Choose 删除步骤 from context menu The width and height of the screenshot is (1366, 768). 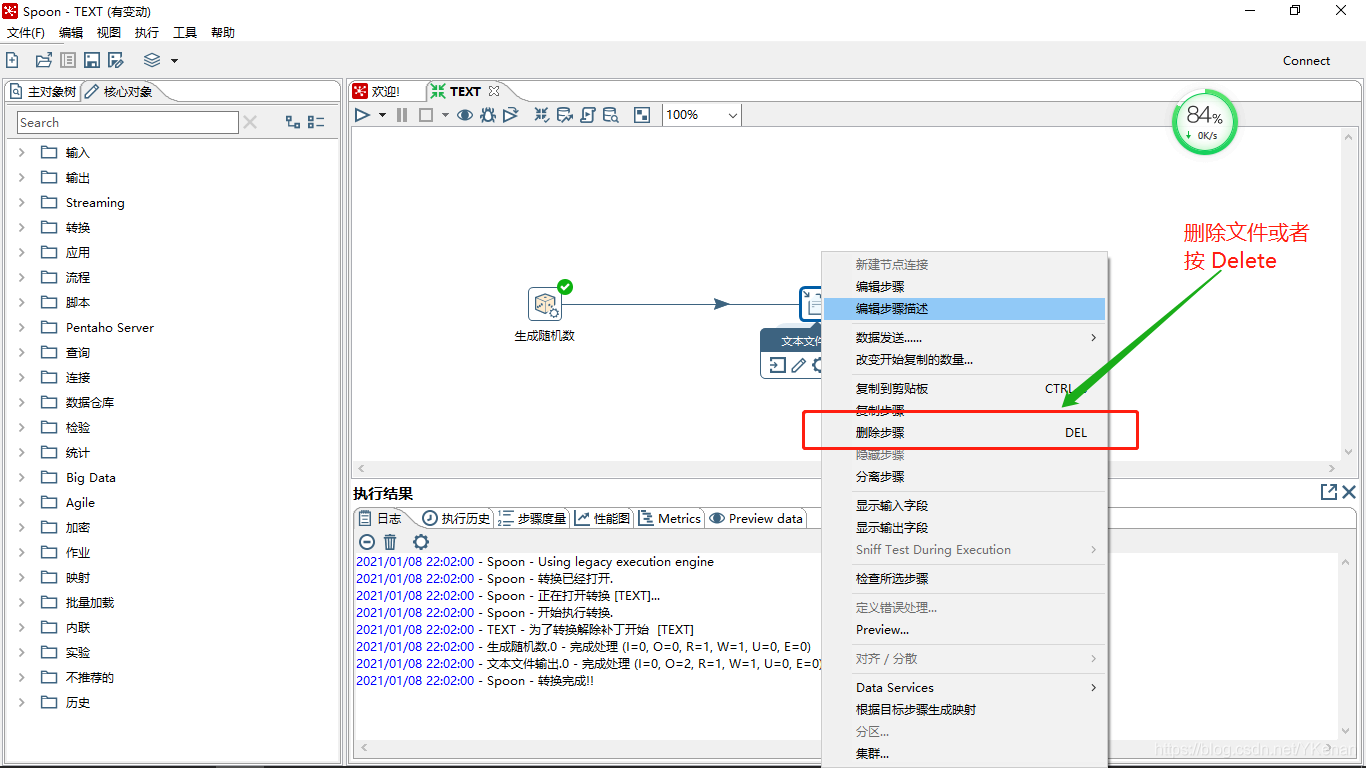pos(964,433)
